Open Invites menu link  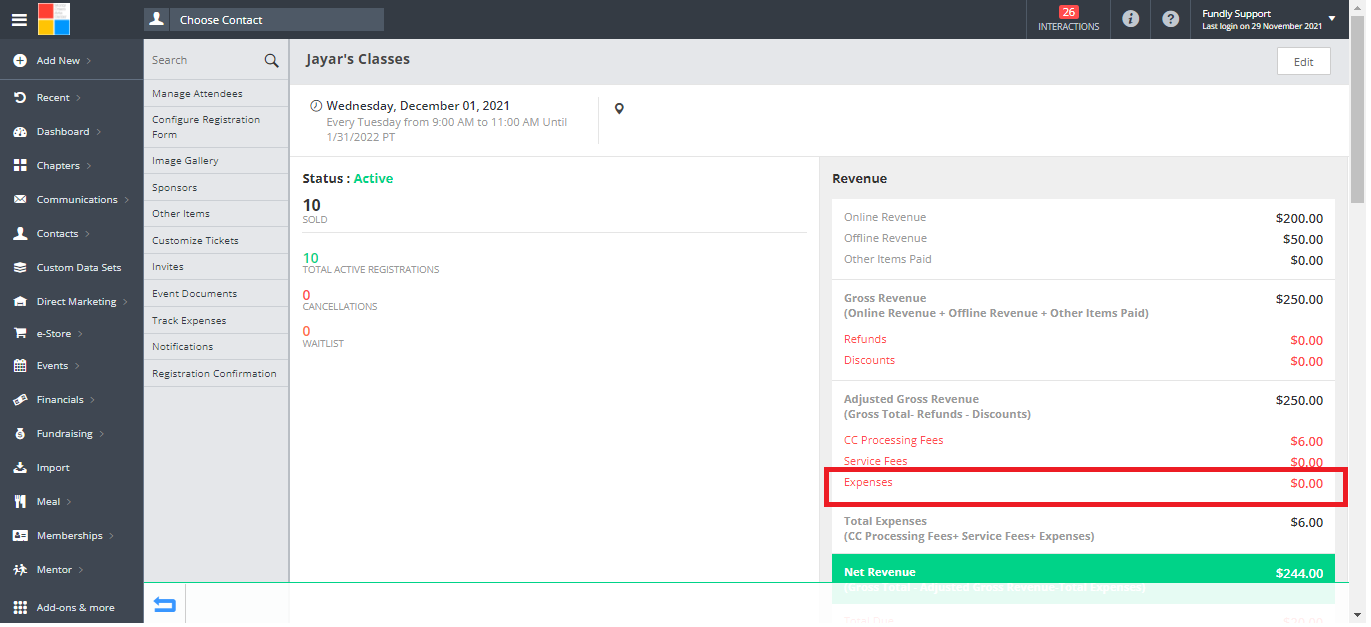(x=216, y=267)
